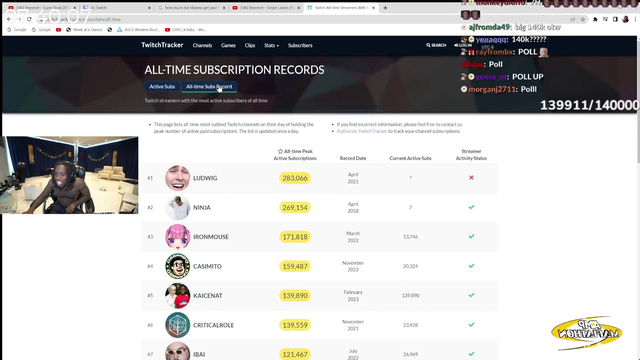
Task: Open the Chrome three-dot menu
Action: 635,19
